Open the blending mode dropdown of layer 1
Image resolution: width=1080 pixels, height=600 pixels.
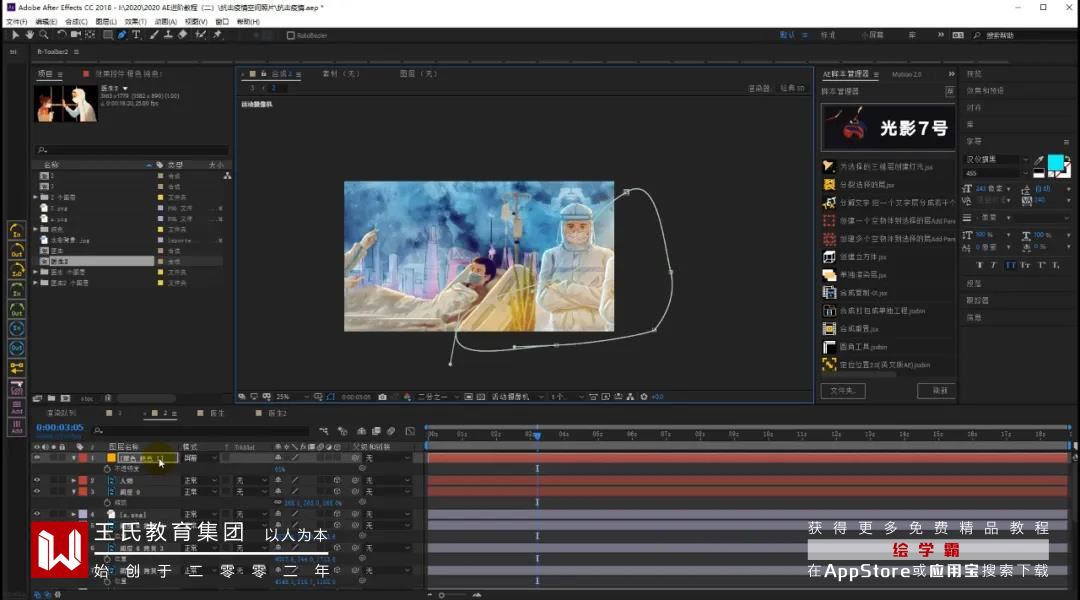click(200, 457)
